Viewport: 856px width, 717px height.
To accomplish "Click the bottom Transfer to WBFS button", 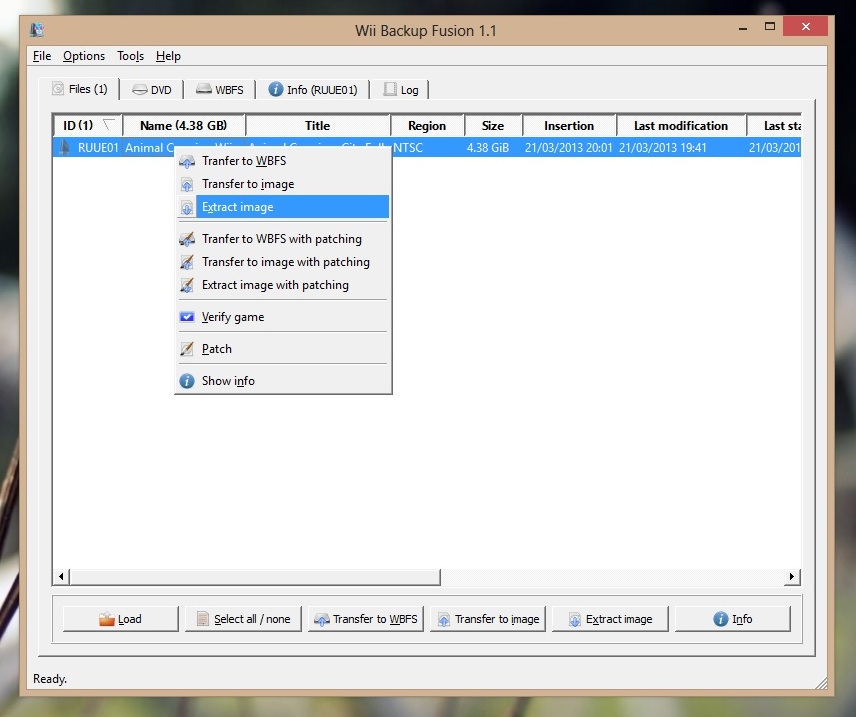I will [x=366, y=619].
